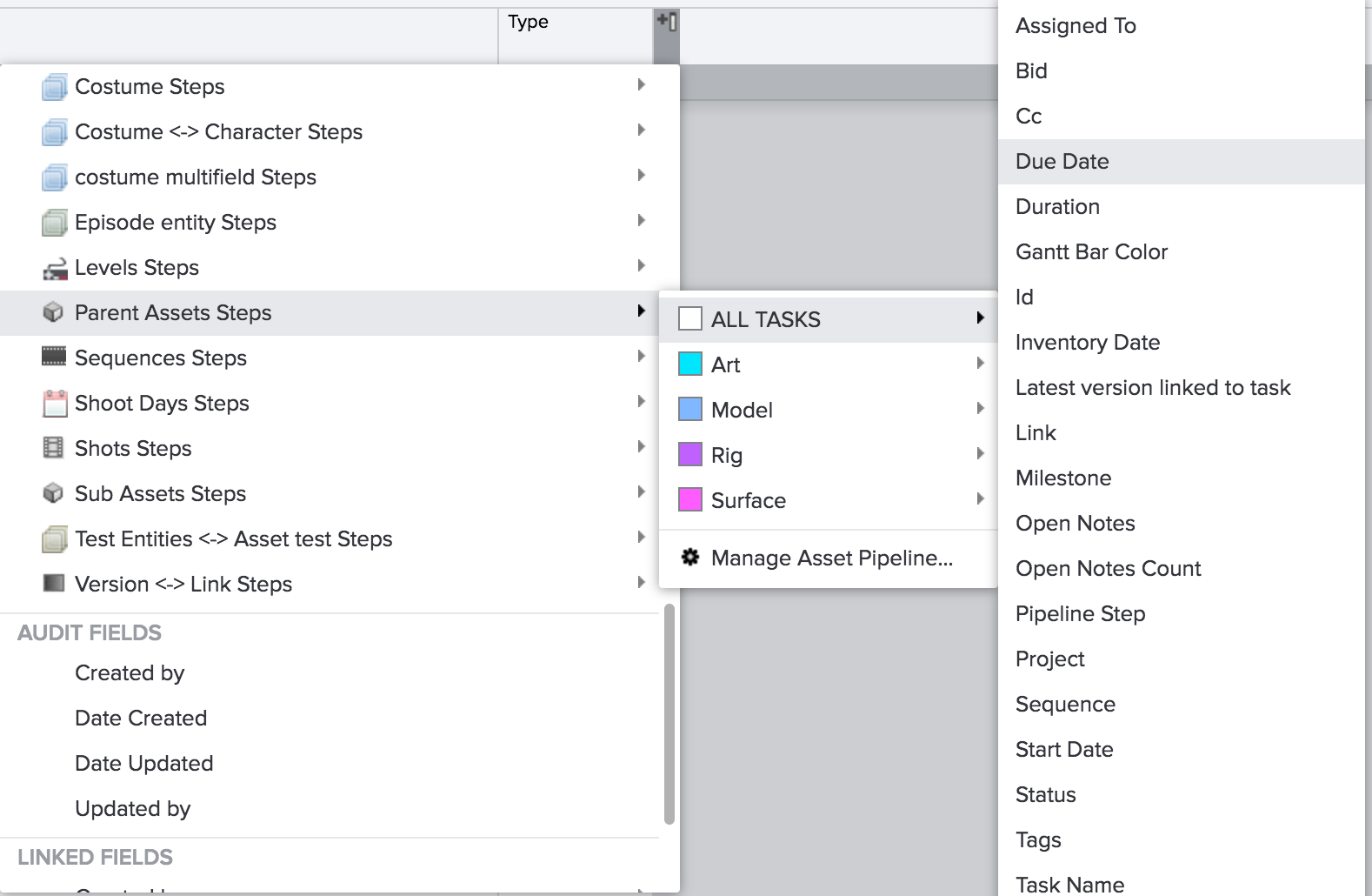Click the Sequences Steps clapboard icon
The width and height of the screenshot is (1372, 896).
pyautogui.click(x=54, y=357)
